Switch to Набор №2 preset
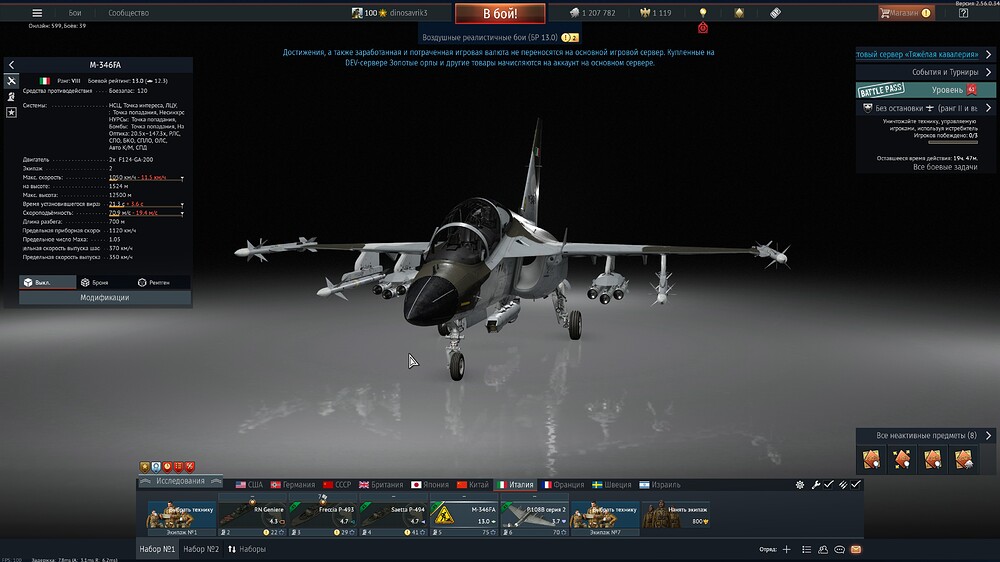Image resolution: width=1000 pixels, height=562 pixels. click(x=201, y=549)
